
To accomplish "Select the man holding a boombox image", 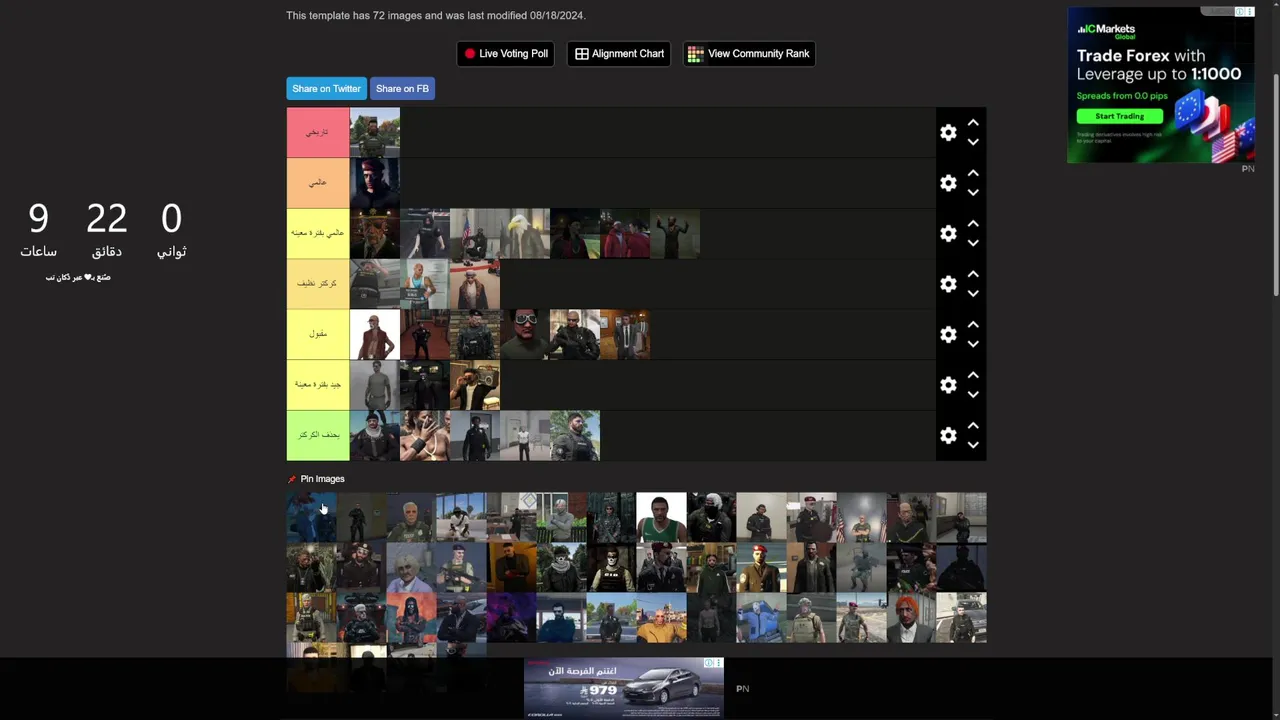I will pyautogui.click(x=475, y=385).
